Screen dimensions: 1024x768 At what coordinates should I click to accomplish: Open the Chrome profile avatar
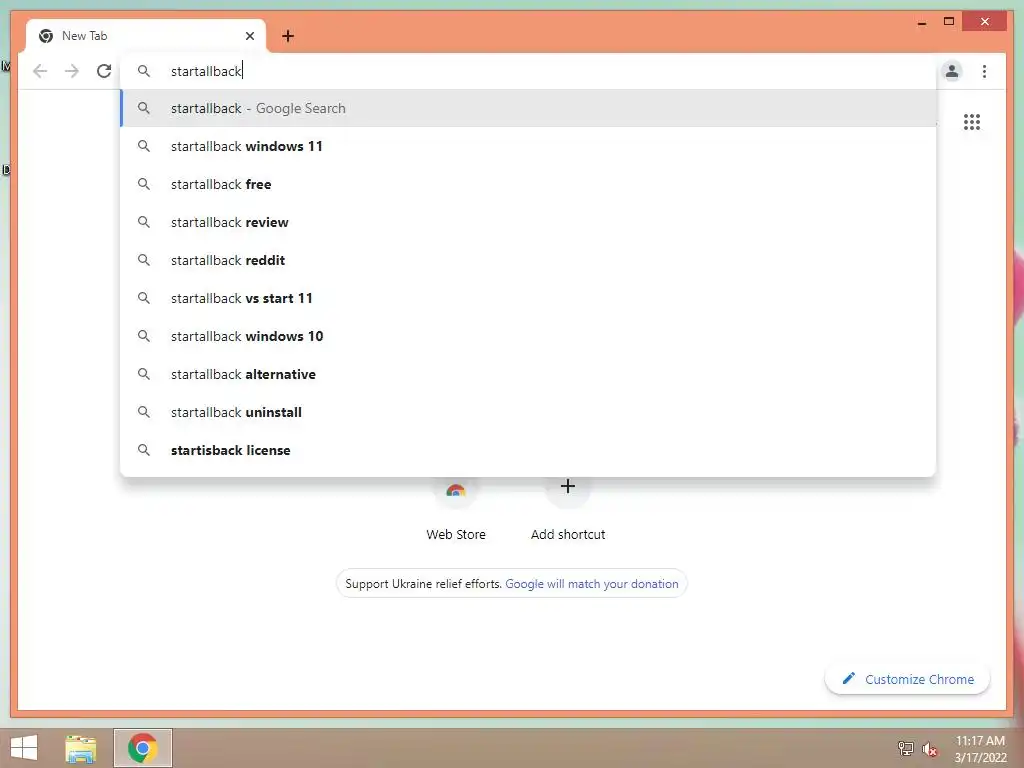[x=952, y=71]
